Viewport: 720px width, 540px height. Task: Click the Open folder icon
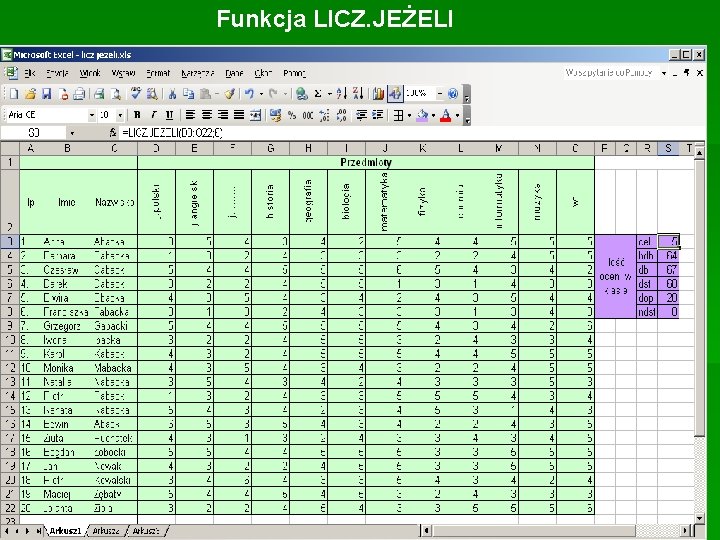coord(30,94)
